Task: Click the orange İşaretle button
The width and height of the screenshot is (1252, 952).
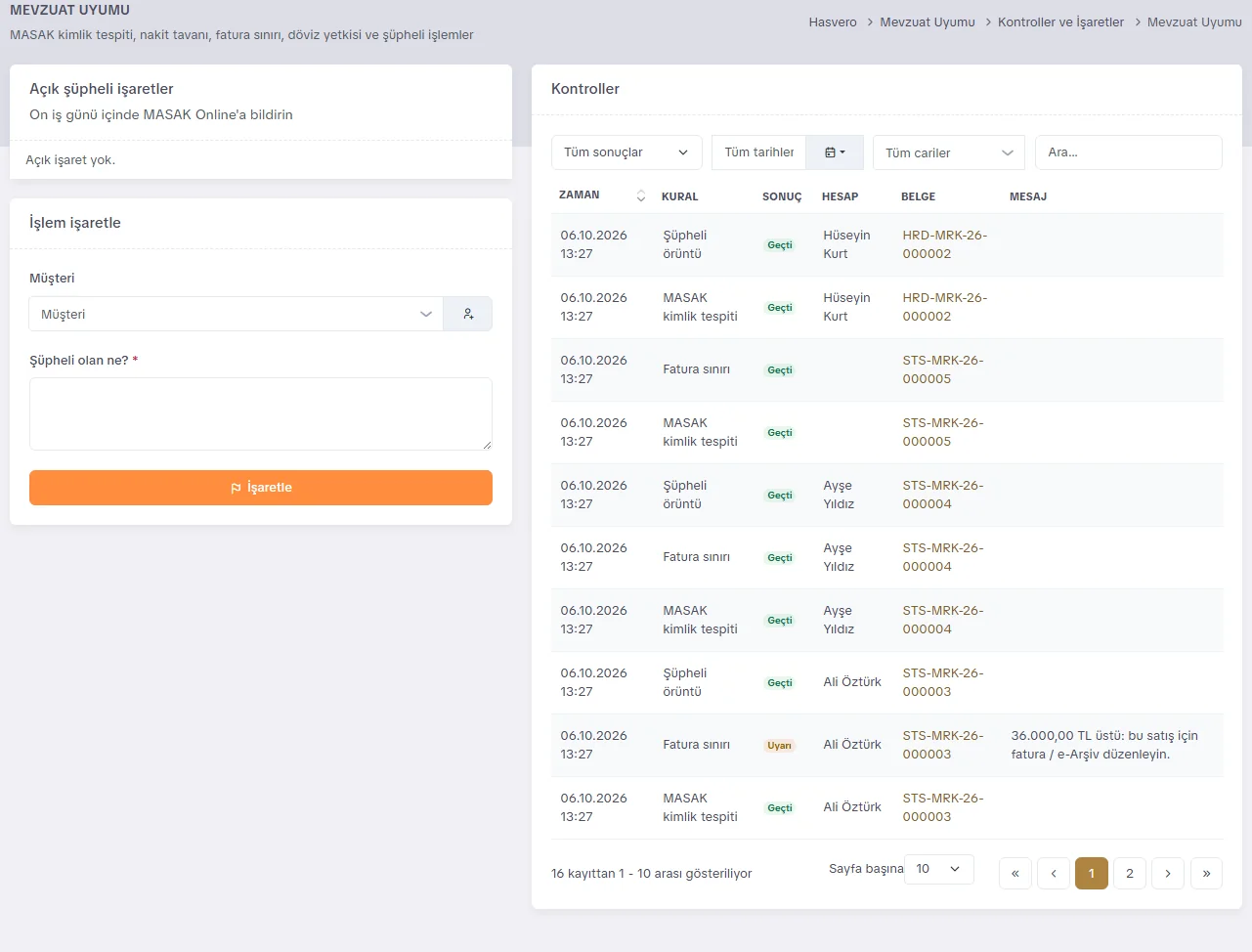Action: (x=261, y=488)
